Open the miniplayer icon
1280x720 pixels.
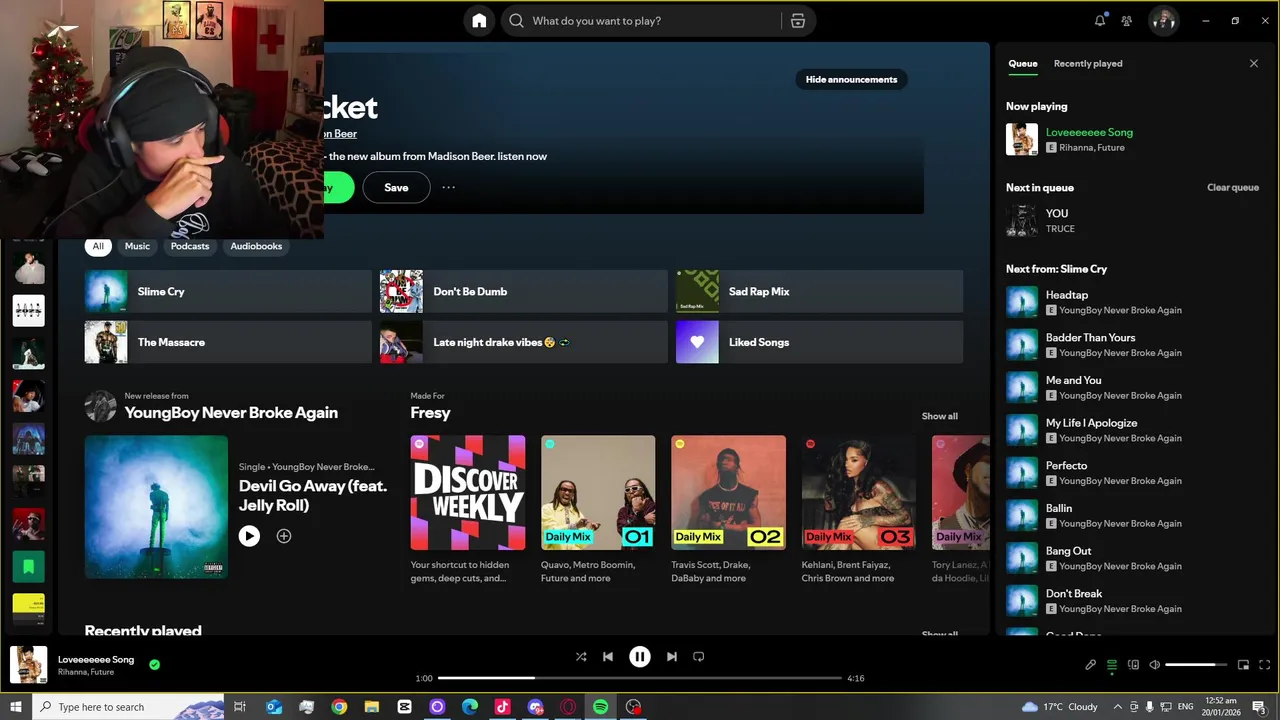point(1244,665)
